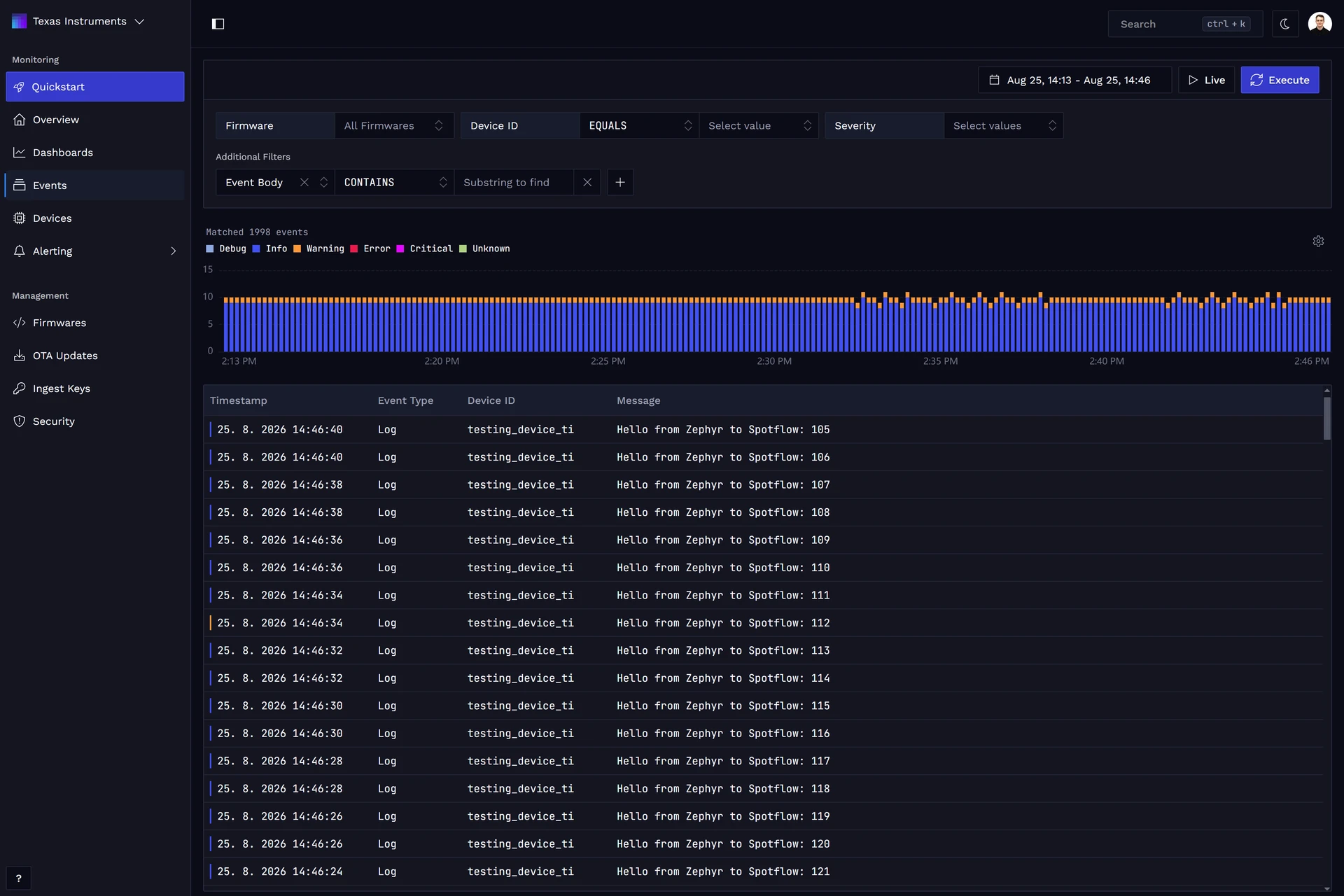
Task: Click the Events tray icon
Action: pos(20,185)
